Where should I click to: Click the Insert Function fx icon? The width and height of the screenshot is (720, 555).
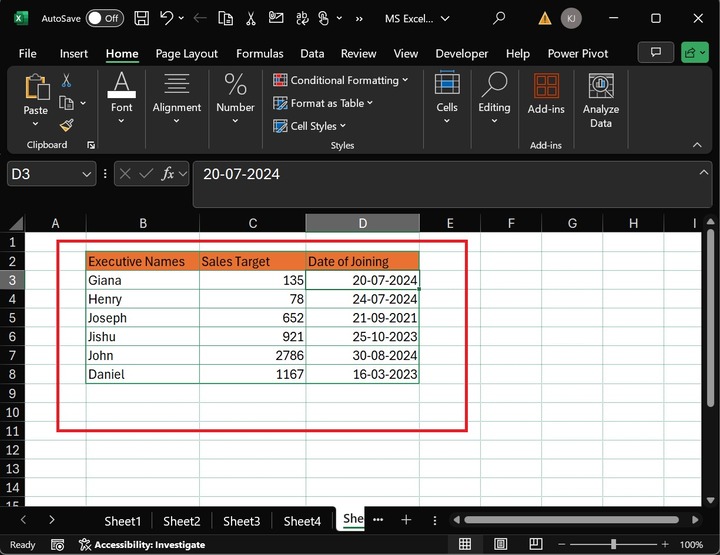(169, 174)
